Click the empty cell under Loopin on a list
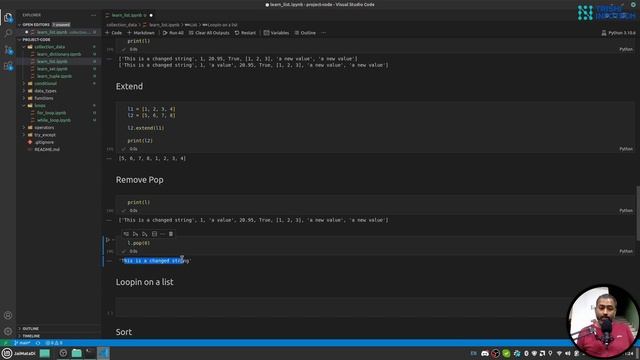 click(375, 307)
